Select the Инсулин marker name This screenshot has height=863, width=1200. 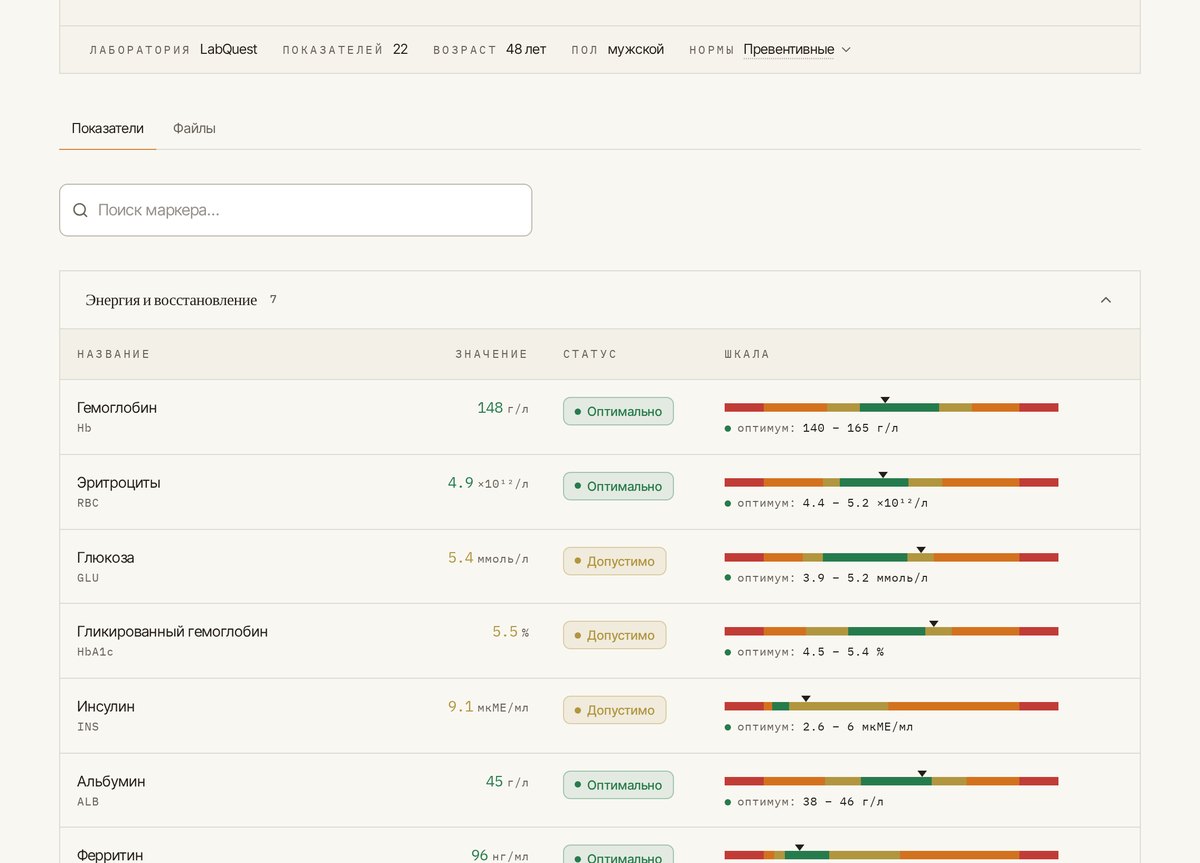106,706
